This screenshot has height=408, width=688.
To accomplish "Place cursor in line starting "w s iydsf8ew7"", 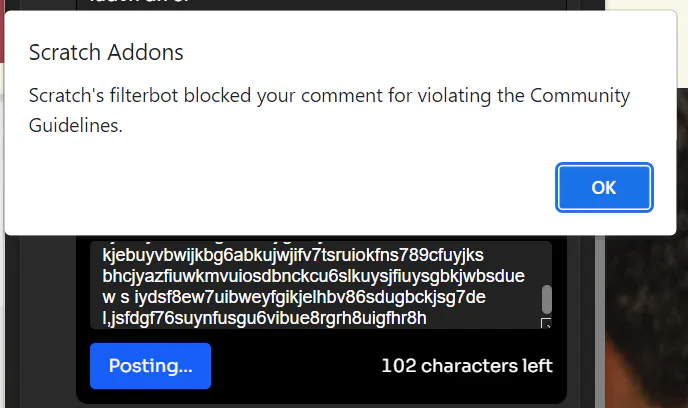I will (294, 297).
